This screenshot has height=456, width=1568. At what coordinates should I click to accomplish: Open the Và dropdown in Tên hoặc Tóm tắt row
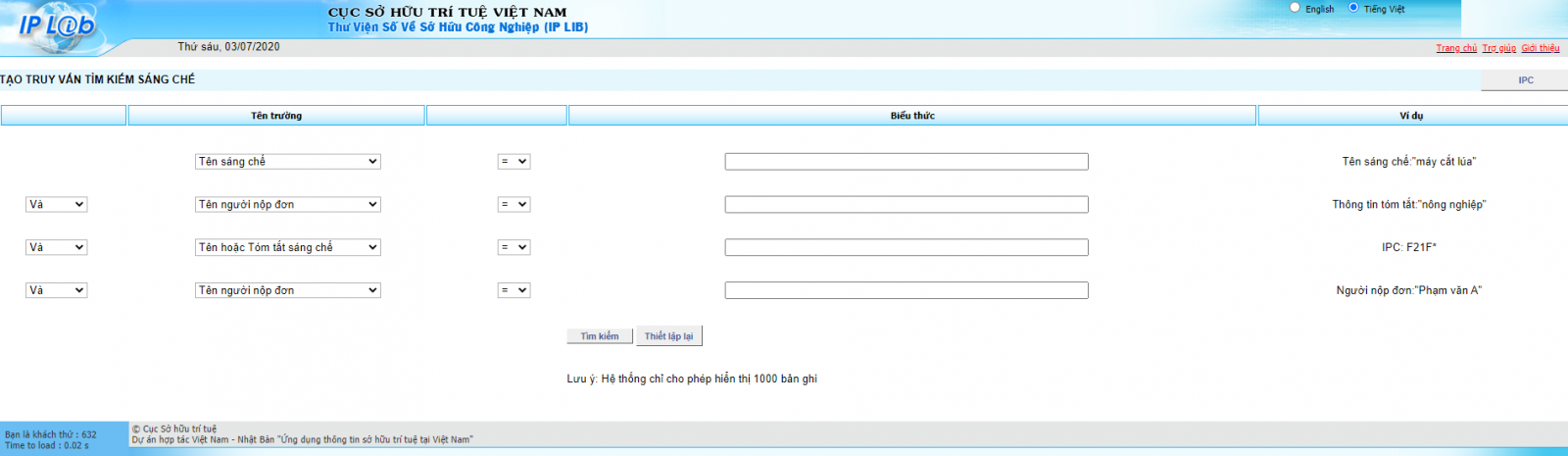click(56, 248)
